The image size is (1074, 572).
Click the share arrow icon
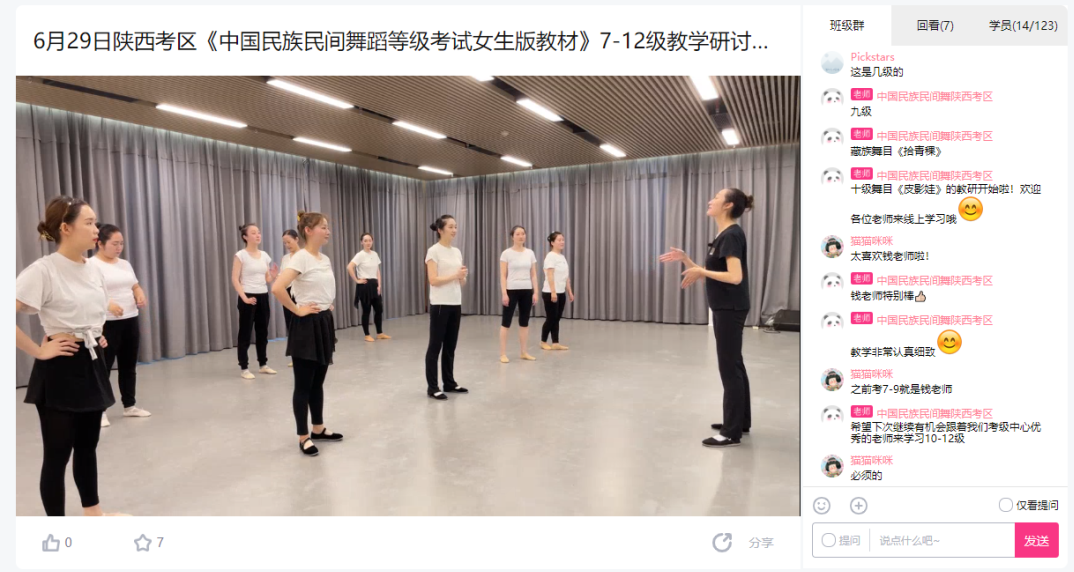pyautogui.click(x=722, y=543)
